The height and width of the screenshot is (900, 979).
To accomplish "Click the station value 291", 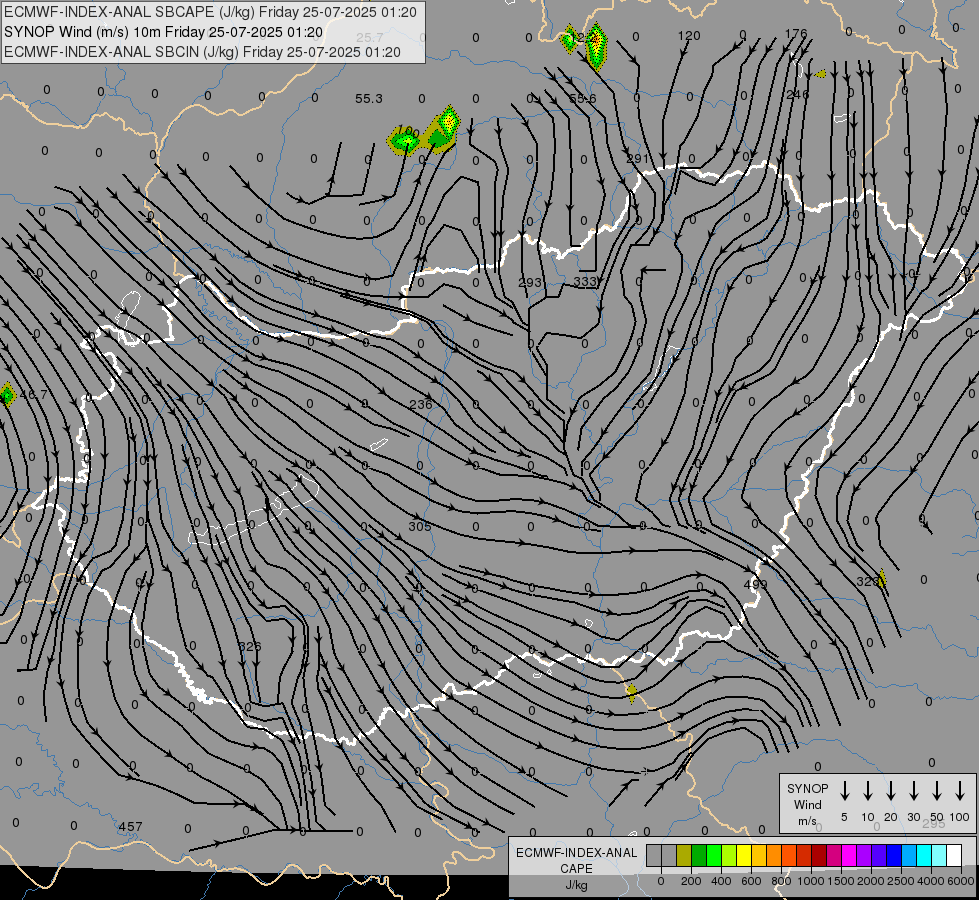I will click(x=637, y=159).
